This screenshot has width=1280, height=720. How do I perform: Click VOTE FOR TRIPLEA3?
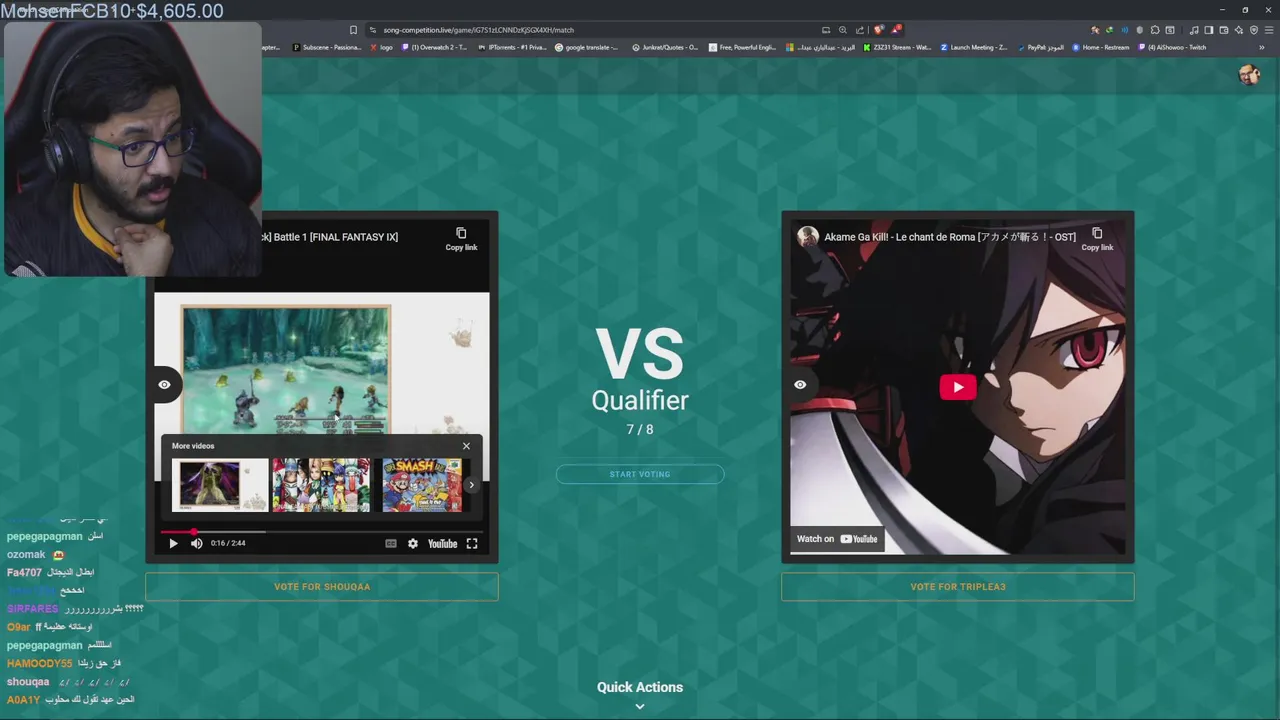pos(958,587)
